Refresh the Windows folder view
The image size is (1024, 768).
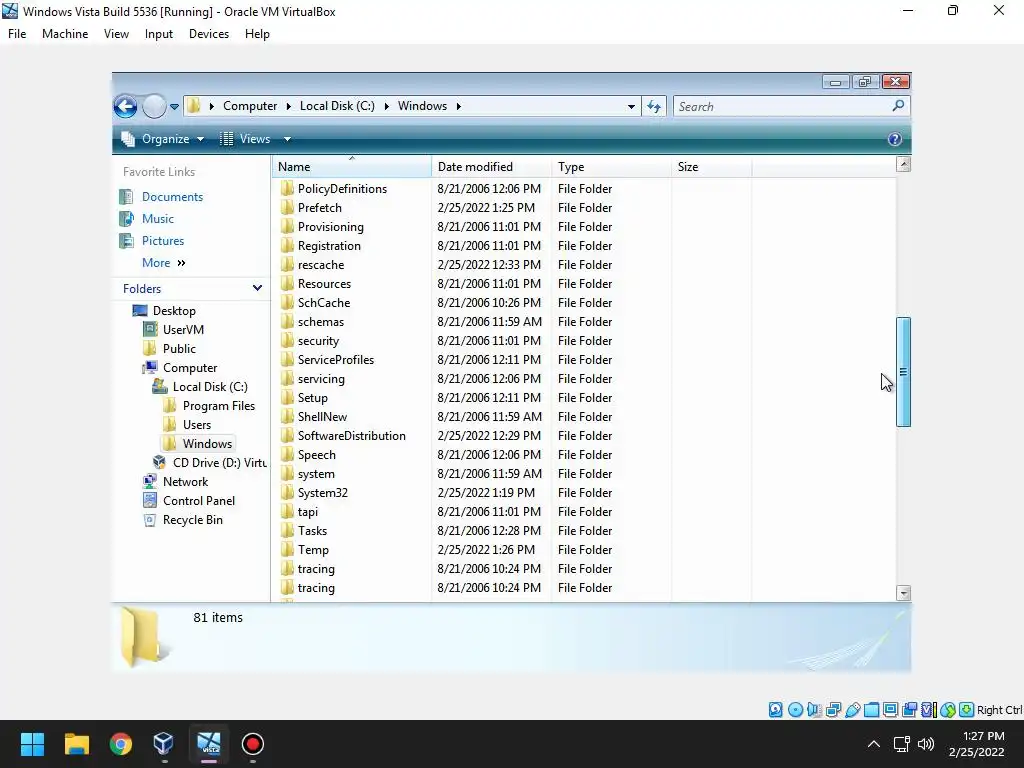point(654,106)
